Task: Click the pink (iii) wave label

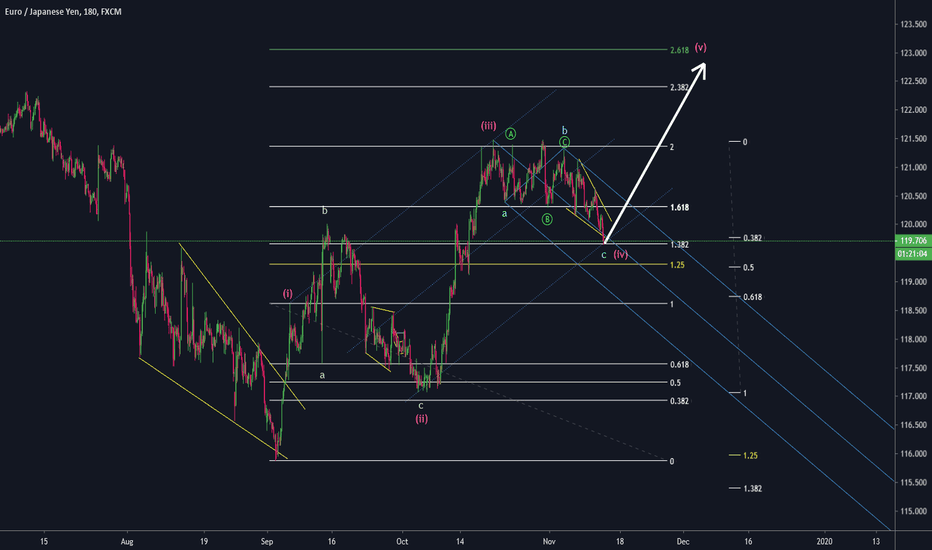Action: [488, 126]
